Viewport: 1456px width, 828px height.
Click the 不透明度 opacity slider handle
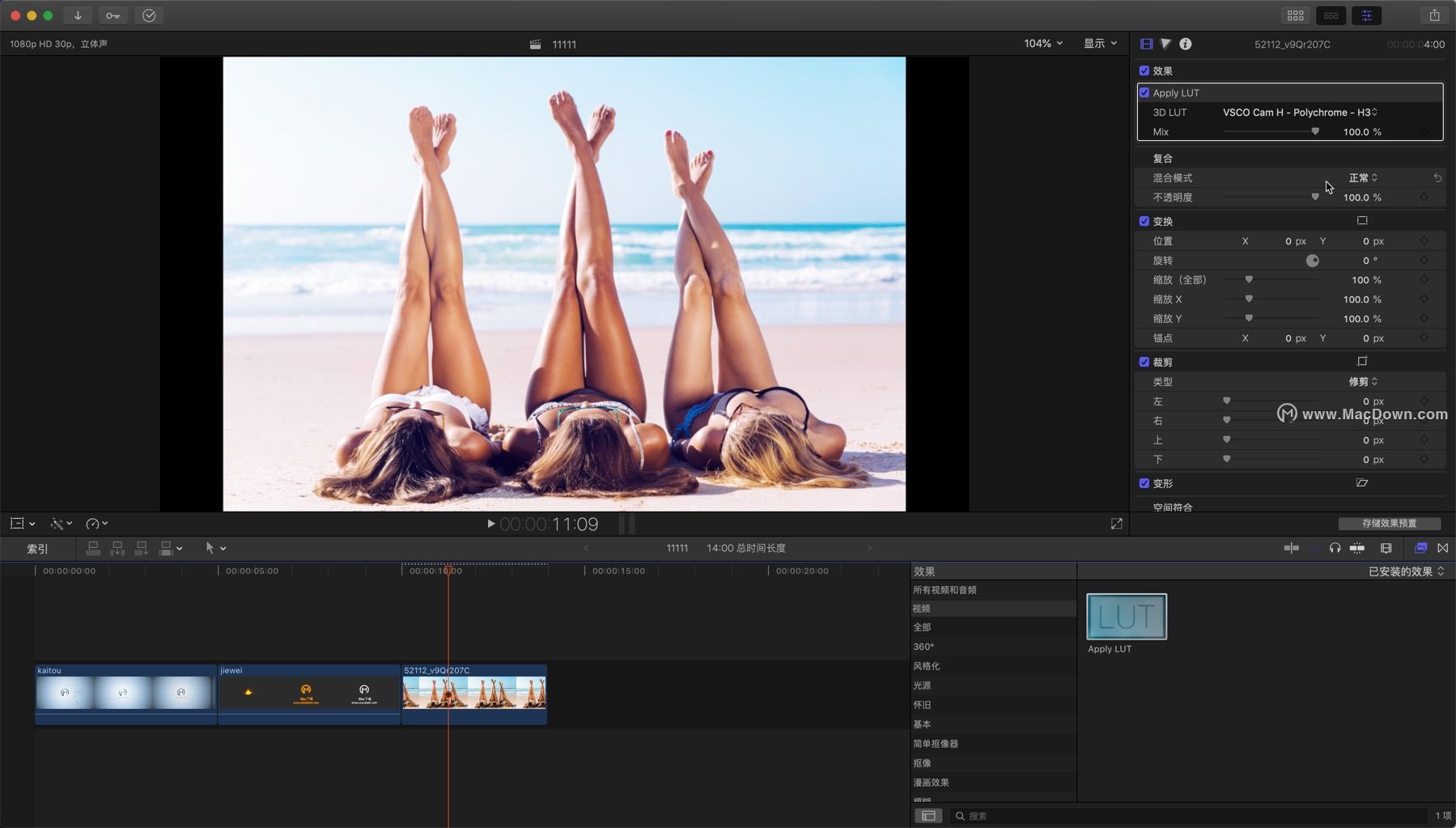[x=1315, y=197]
